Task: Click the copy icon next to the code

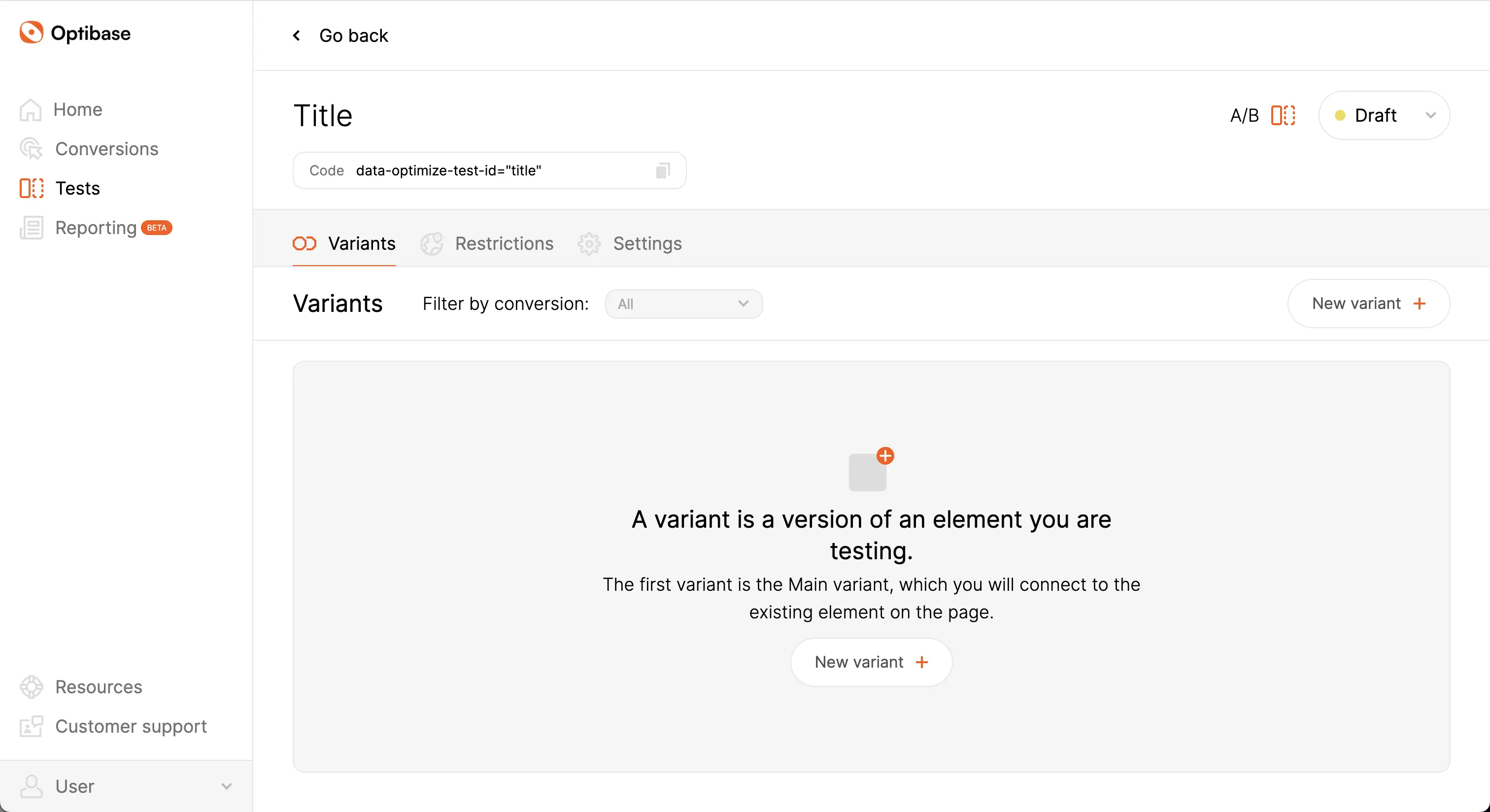Action: [662, 170]
